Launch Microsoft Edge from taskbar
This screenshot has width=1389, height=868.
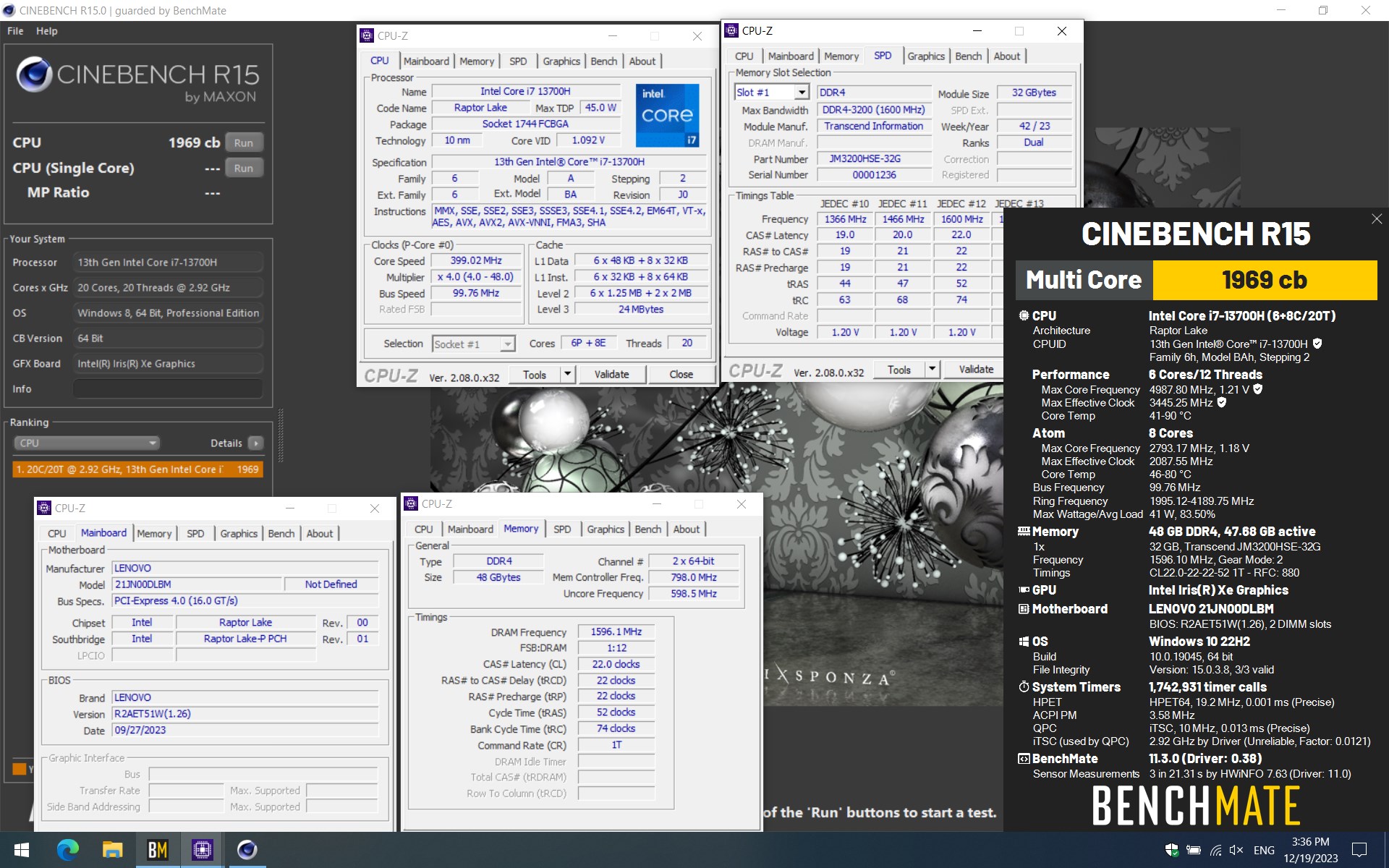[x=67, y=850]
